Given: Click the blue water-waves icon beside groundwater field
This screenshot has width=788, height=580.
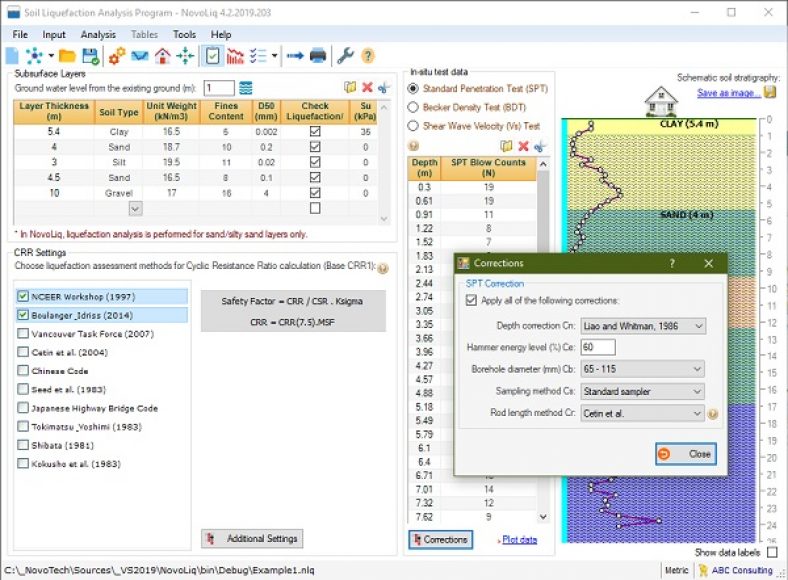Looking at the screenshot, I should coord(246,88).
